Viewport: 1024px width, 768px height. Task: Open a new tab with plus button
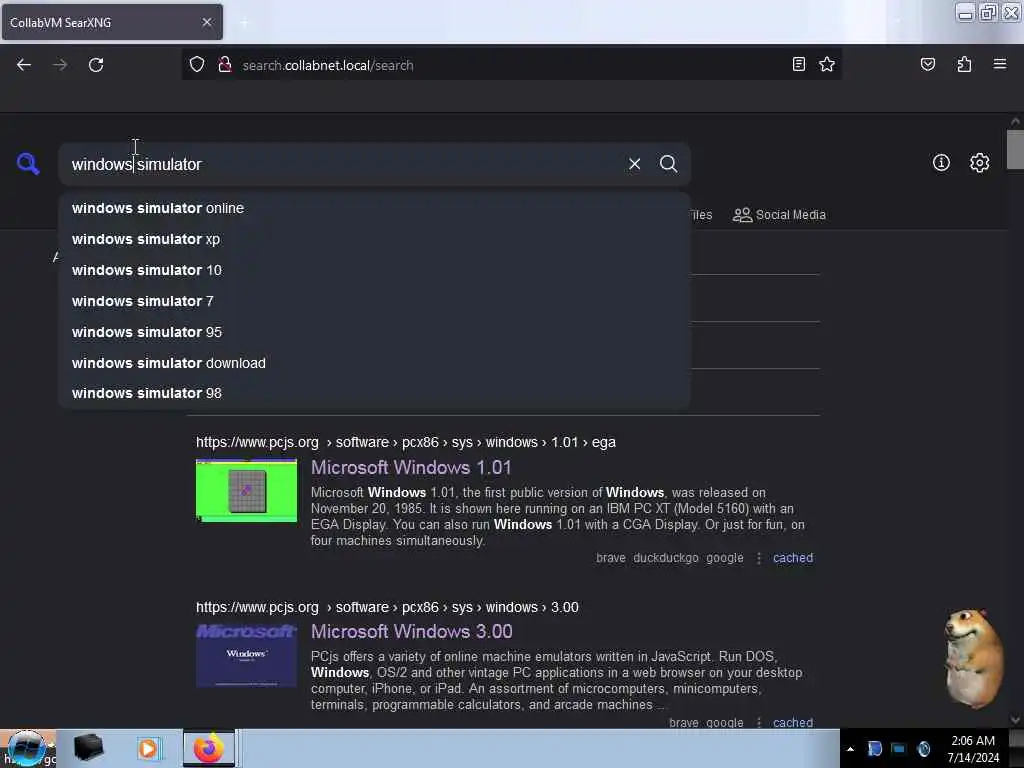click(244, 23)
